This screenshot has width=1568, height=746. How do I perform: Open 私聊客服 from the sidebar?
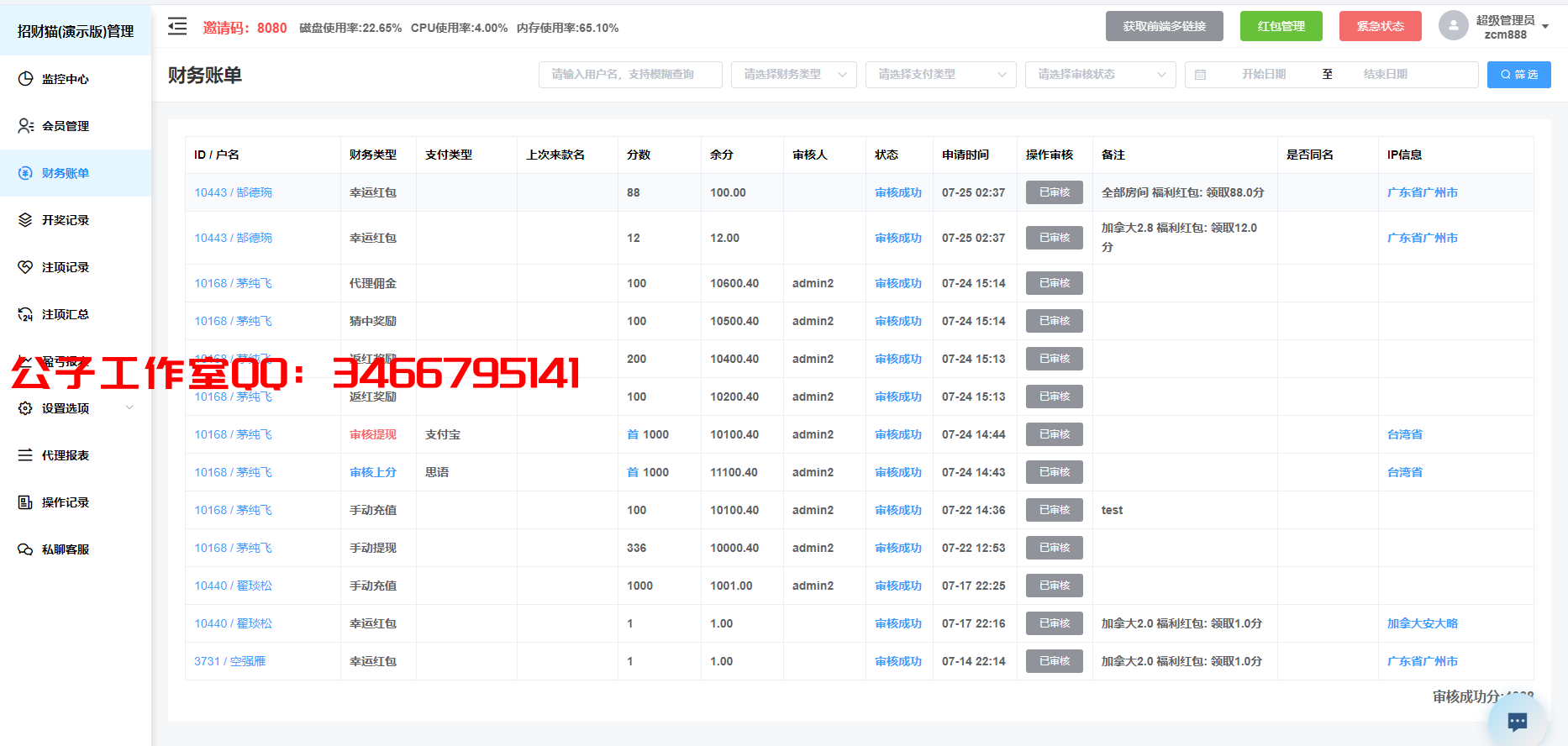pyautogui.click(x=76, y=549)
